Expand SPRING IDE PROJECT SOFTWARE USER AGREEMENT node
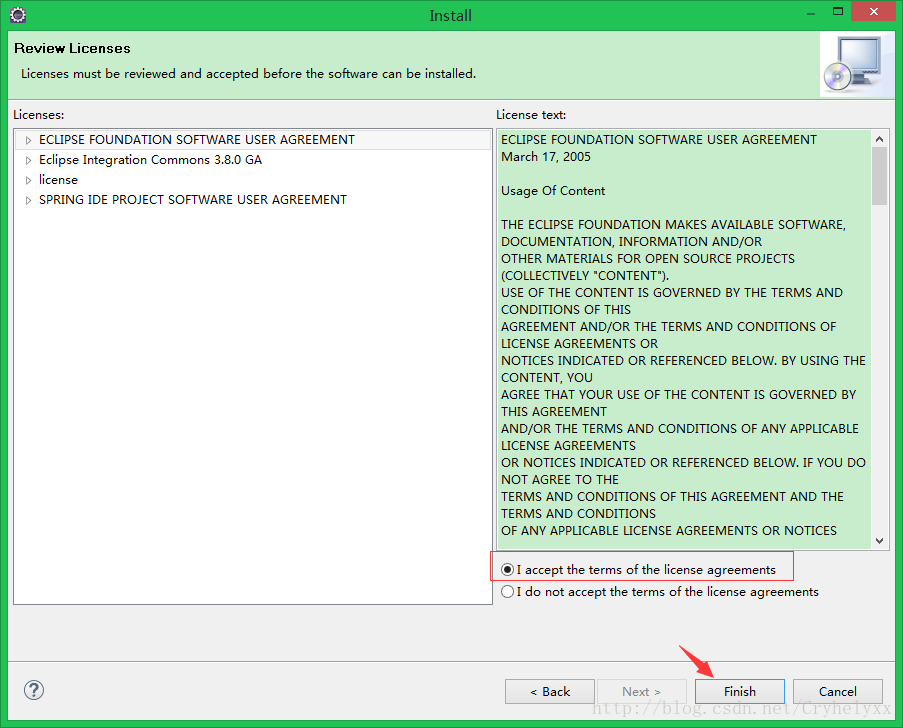The height and width of the screenshot is (728, 903). pos(28,200)
